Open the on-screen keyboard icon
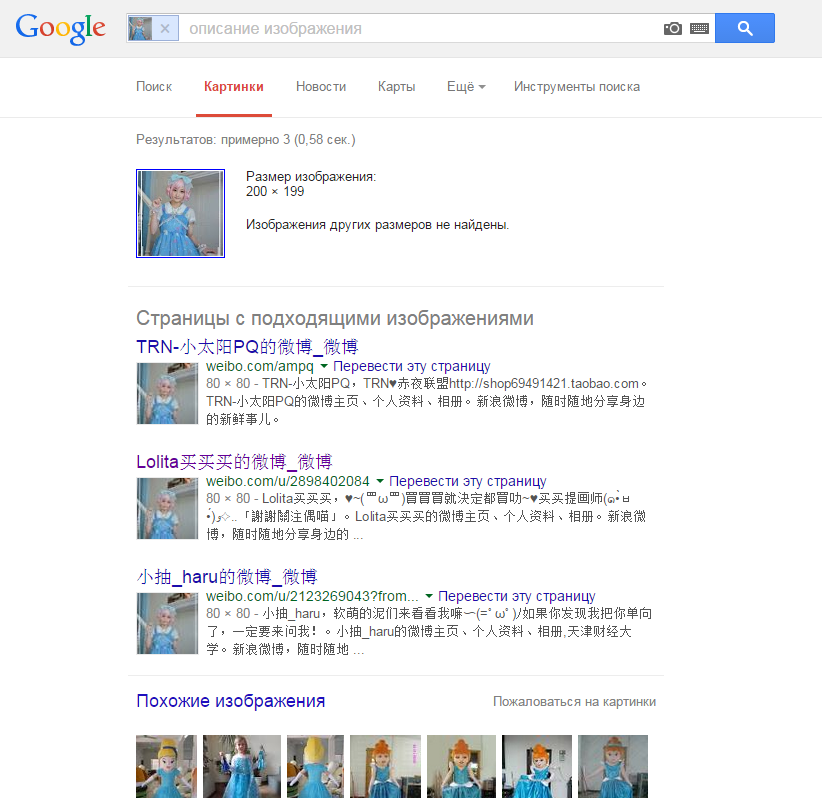 tap(699, 28)
